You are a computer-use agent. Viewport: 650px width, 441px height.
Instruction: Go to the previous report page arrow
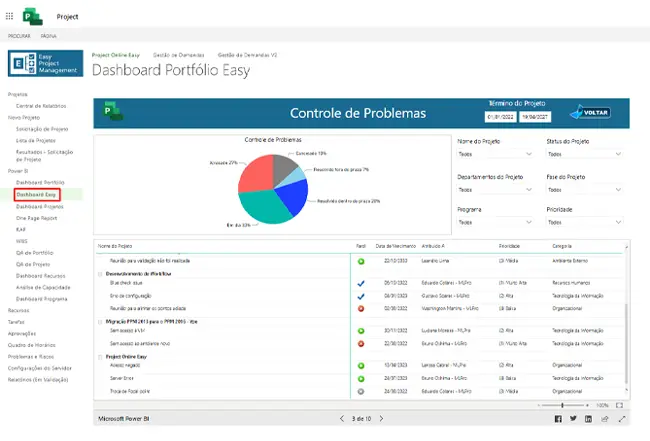tap(342, 419)
